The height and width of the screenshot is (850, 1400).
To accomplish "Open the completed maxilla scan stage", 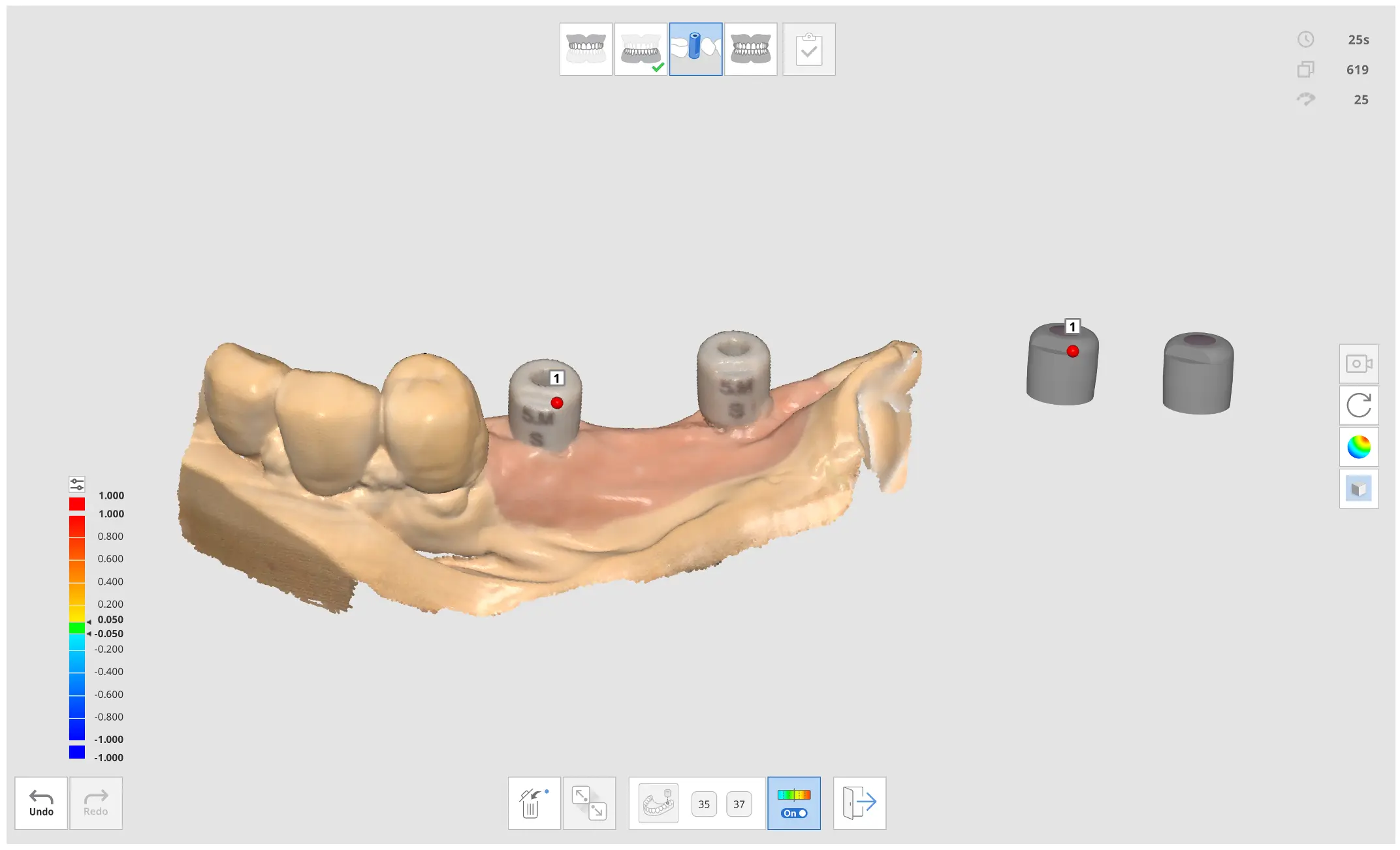I will (641, 50).
